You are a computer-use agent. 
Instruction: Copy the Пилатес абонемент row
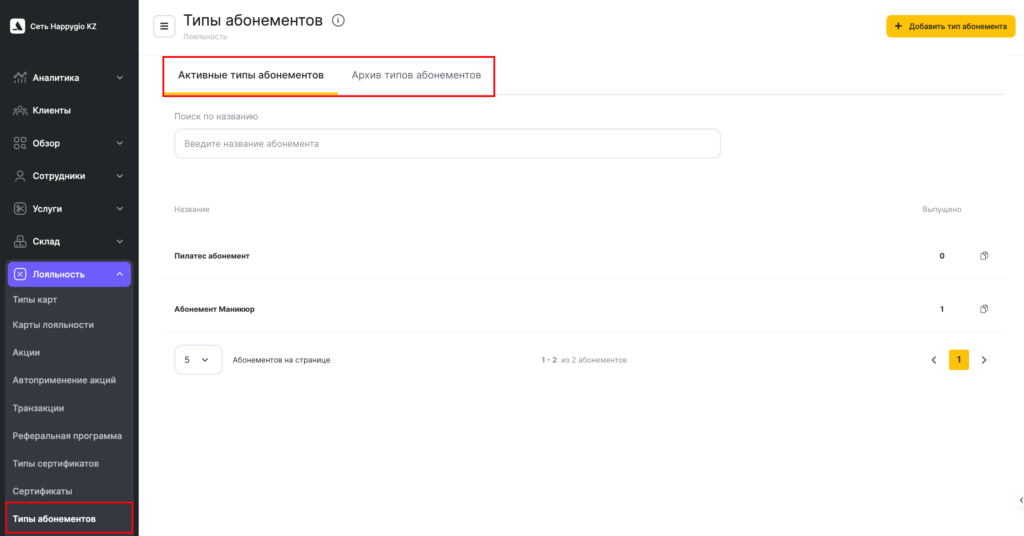(984, 256)
